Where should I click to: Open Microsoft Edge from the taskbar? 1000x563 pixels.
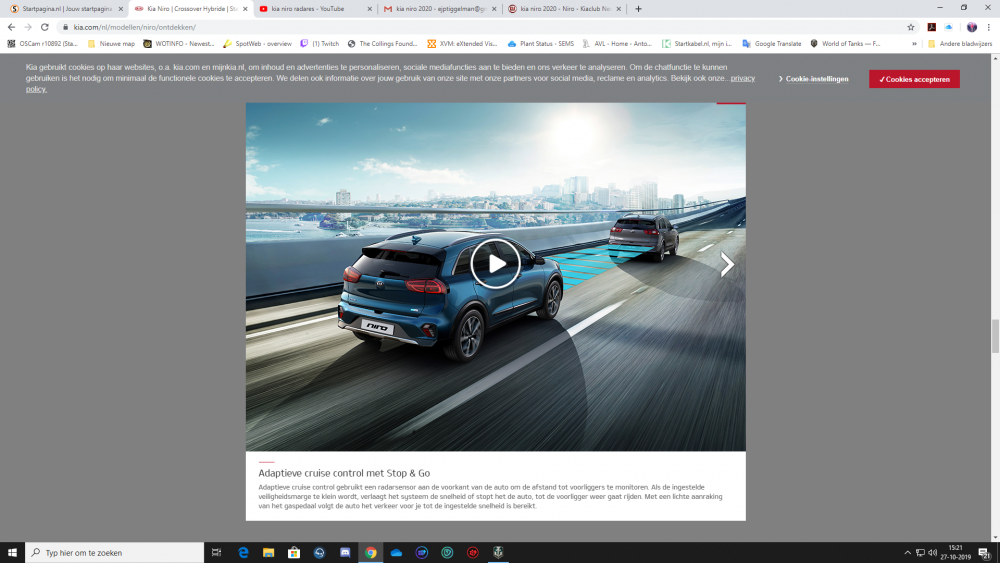pos(243,552)
